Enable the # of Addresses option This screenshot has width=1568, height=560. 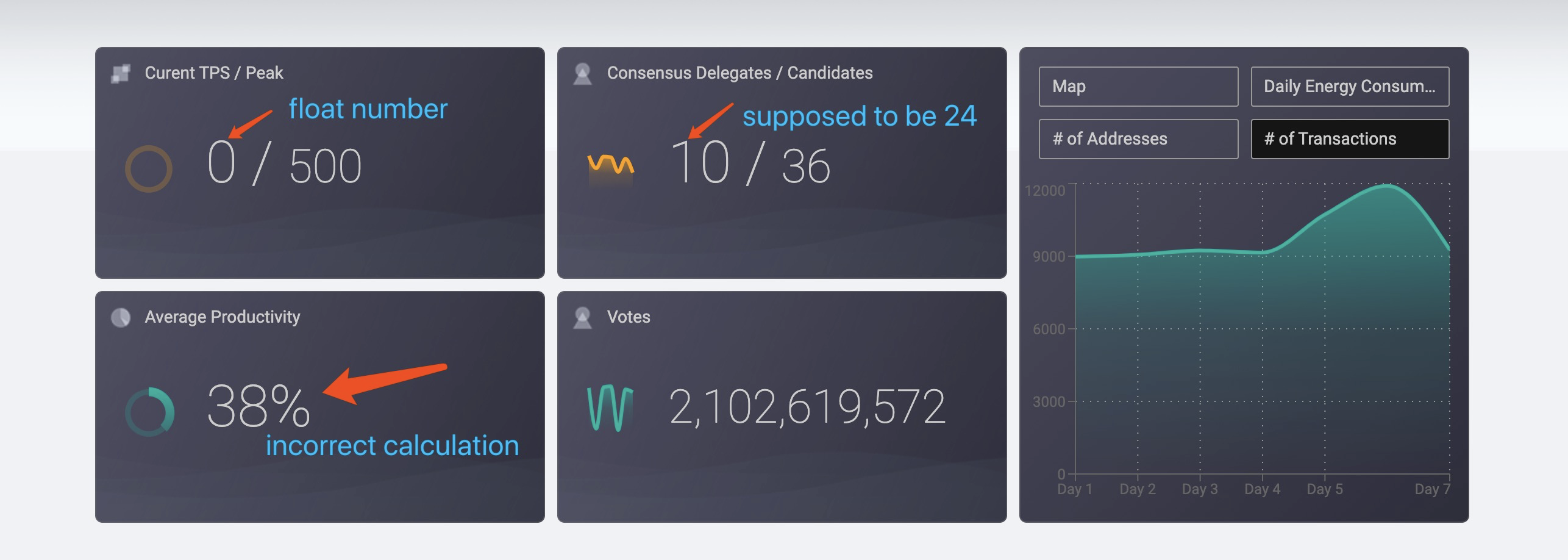(1138, 138)
